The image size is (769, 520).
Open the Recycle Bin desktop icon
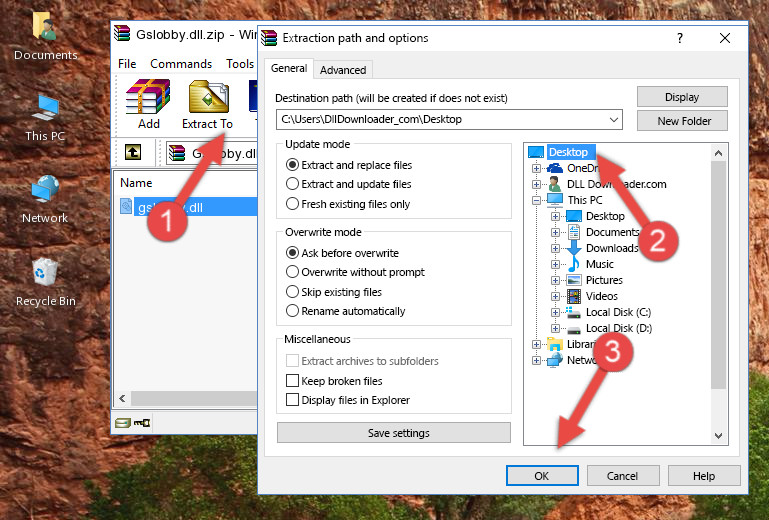pyautogui.click(x=45, y=272)
